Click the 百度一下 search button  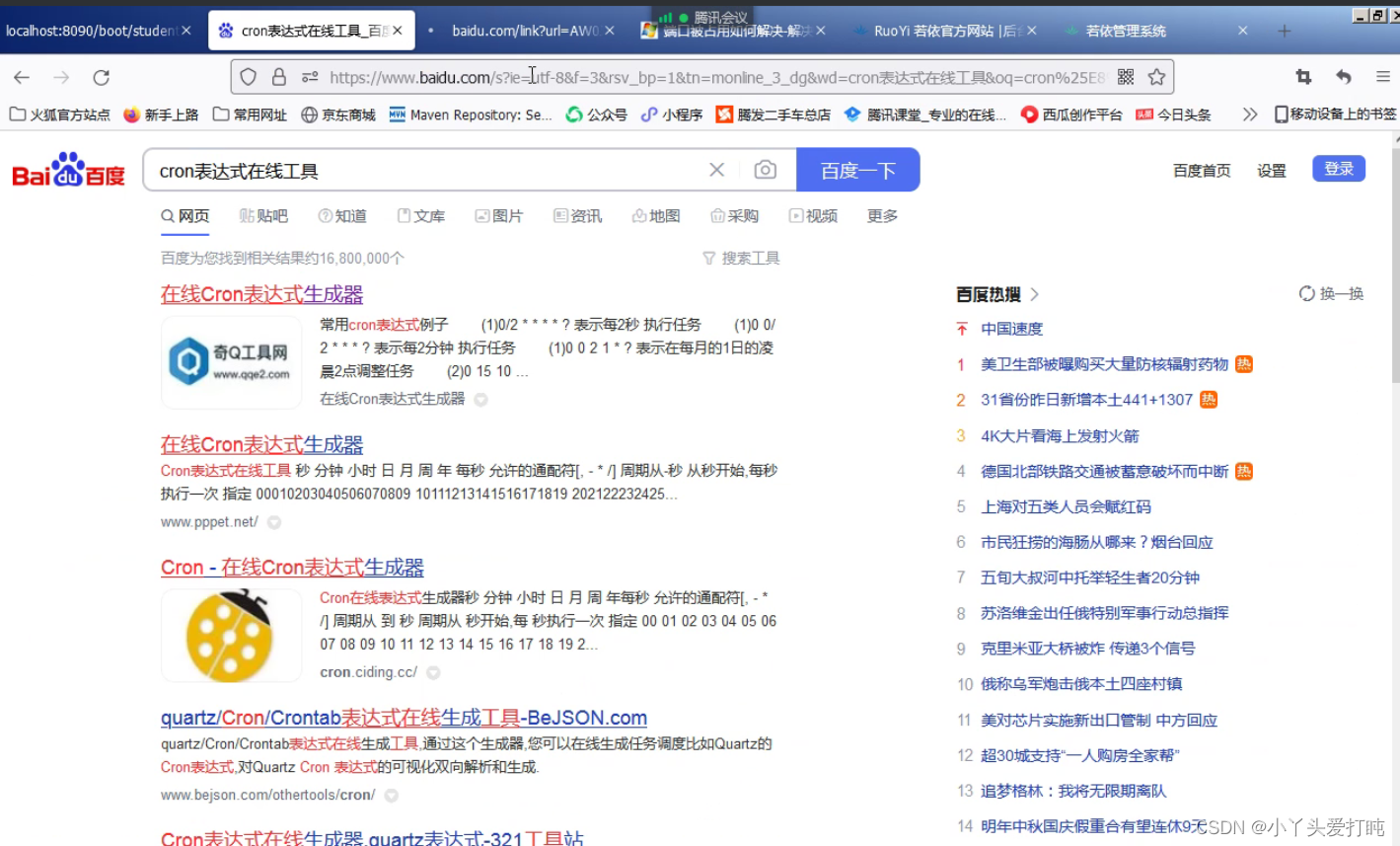(858, 170)
